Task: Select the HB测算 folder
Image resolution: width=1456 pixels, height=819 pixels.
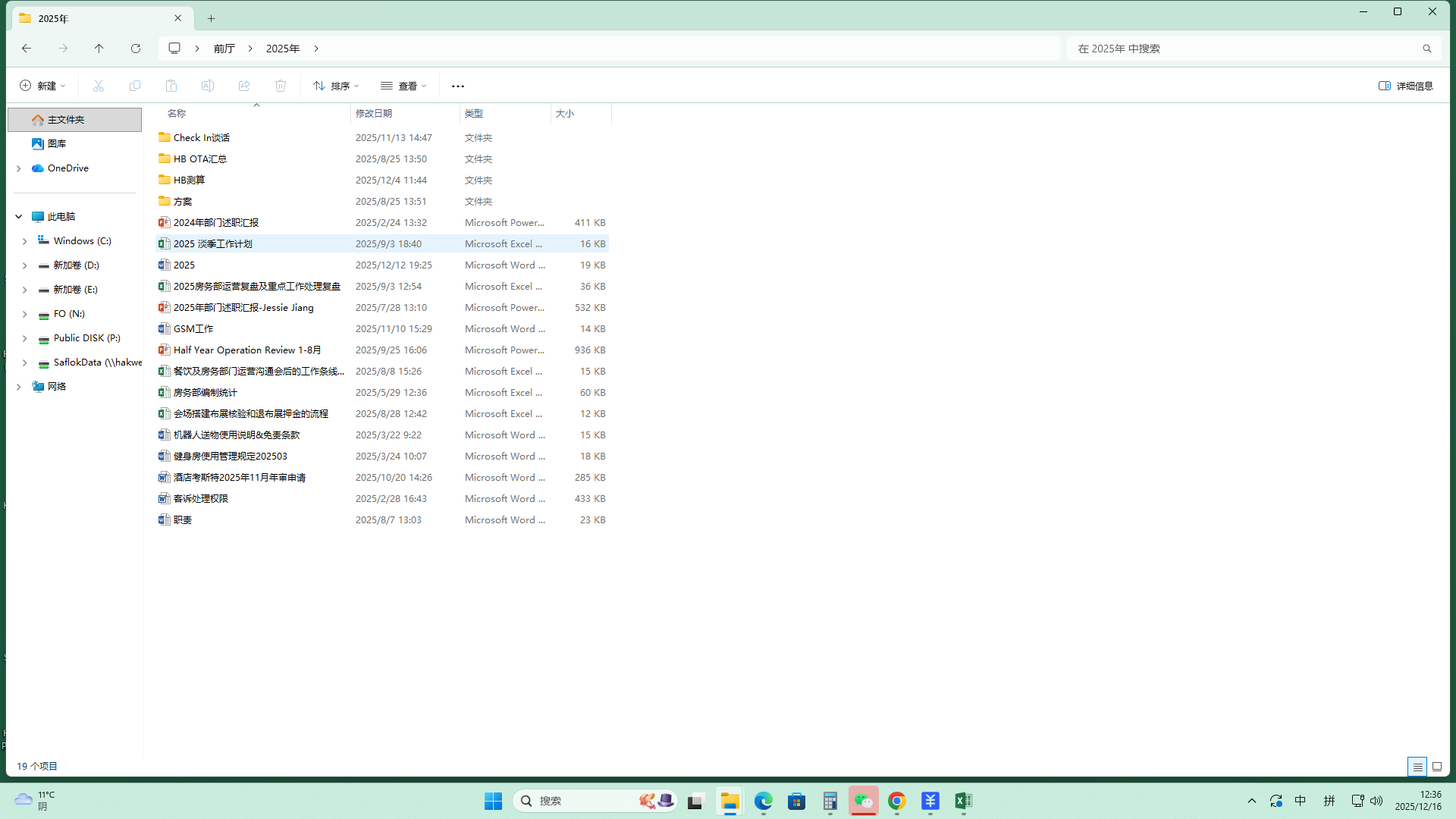Action: tap(190, 180)
